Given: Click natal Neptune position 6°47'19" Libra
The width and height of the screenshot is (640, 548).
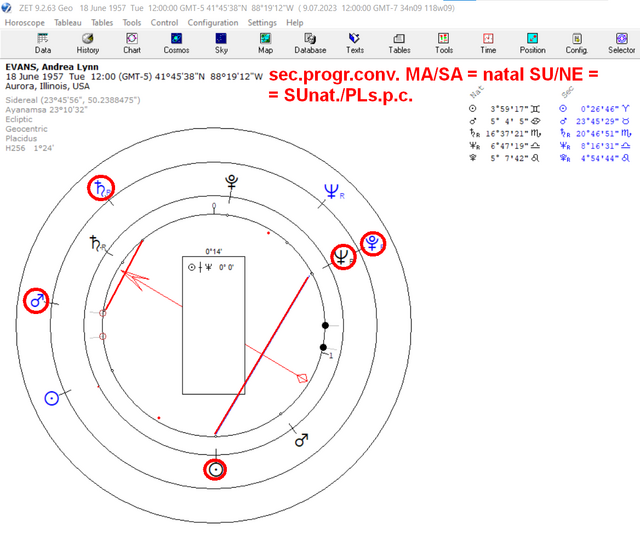Looking at the screenshot, I should point(504,146).
